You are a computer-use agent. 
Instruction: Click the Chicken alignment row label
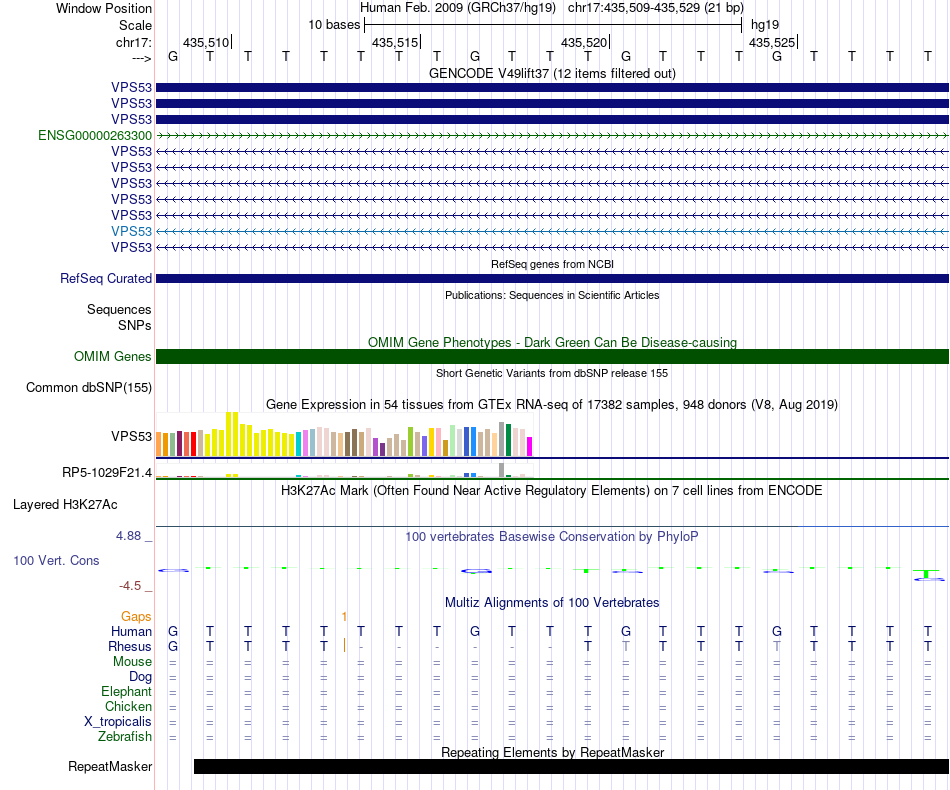128,706
